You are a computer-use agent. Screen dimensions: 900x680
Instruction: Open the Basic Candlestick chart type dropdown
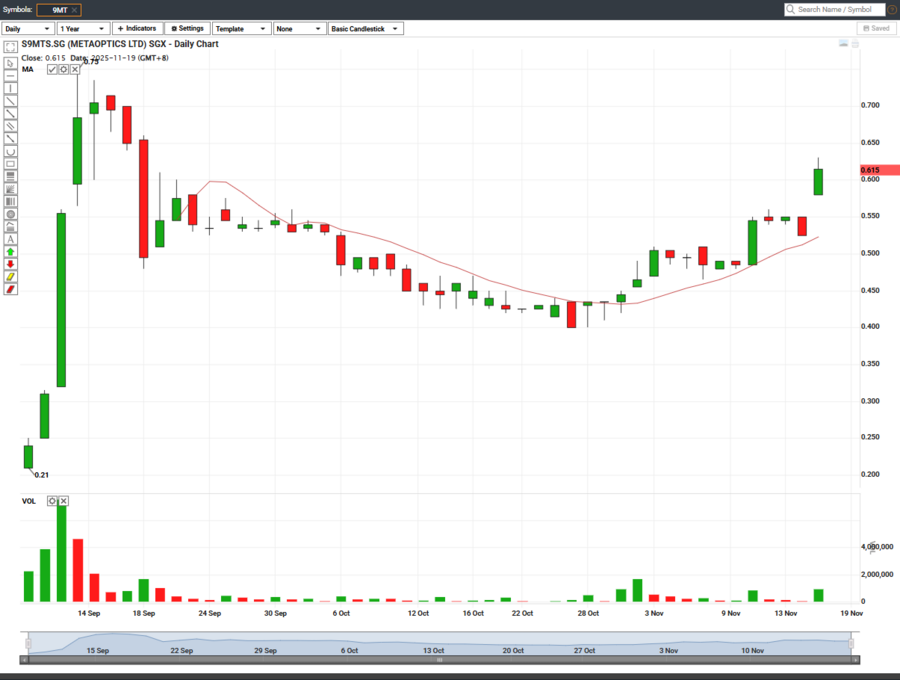366,29
